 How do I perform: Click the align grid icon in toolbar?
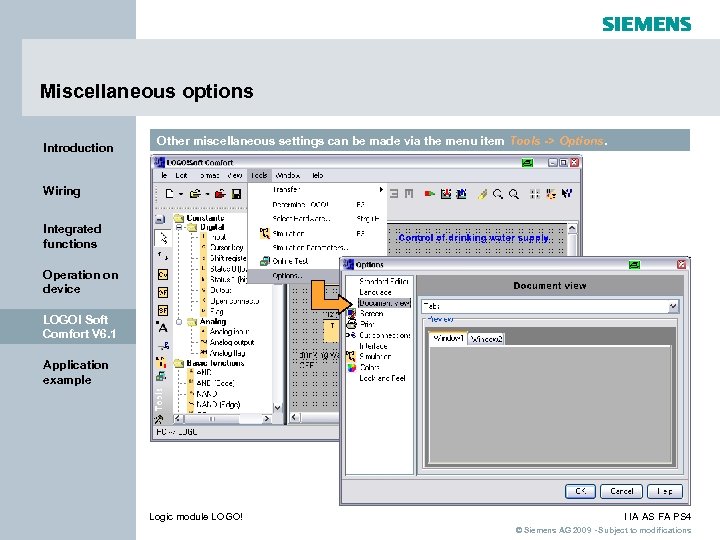click(534, 194)
